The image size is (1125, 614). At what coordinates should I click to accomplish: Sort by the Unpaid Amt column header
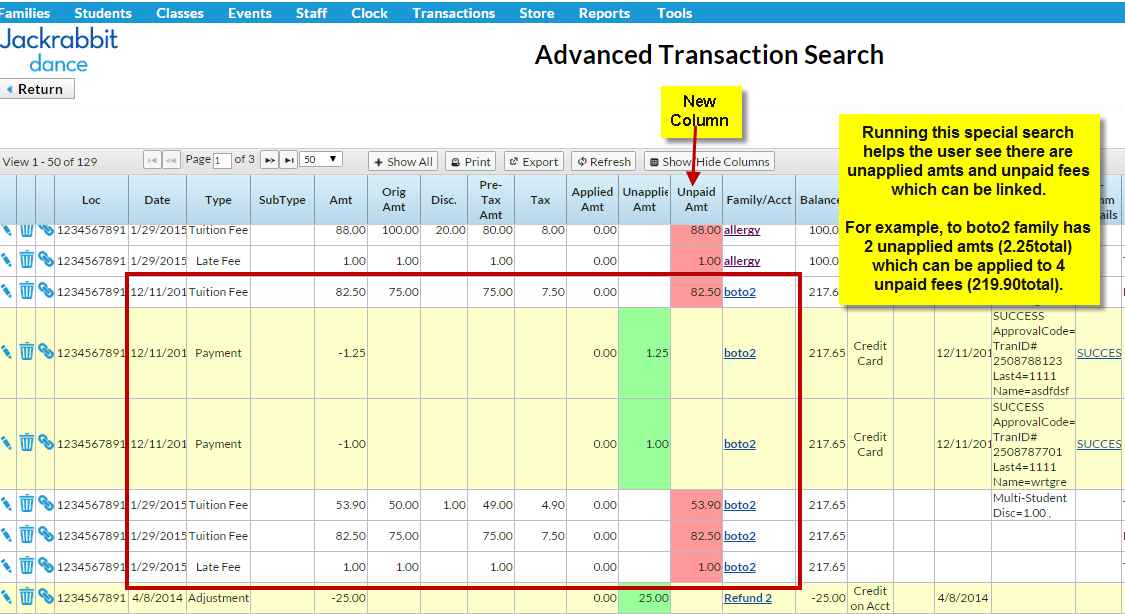tap(696, 199)
